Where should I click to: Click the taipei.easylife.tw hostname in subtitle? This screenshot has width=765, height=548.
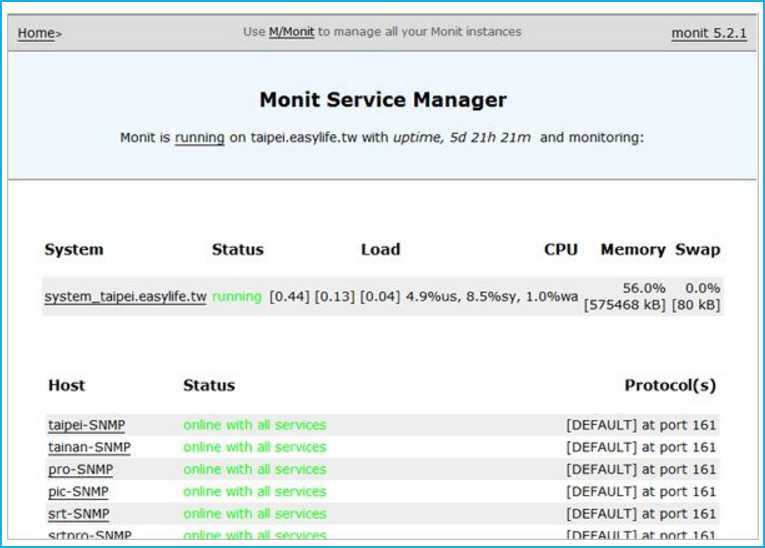(x=304, y=138)
